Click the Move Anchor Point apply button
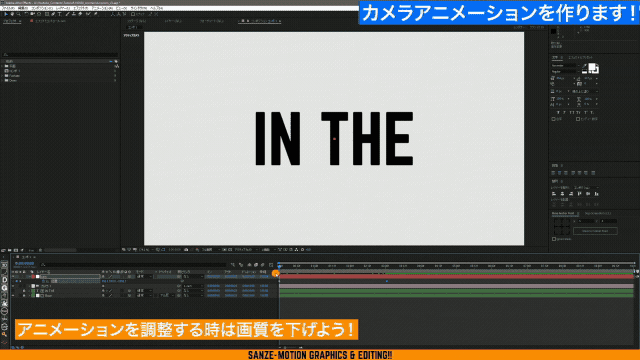Viewport: 640px width, 360px height. click(x=596, y=231)
